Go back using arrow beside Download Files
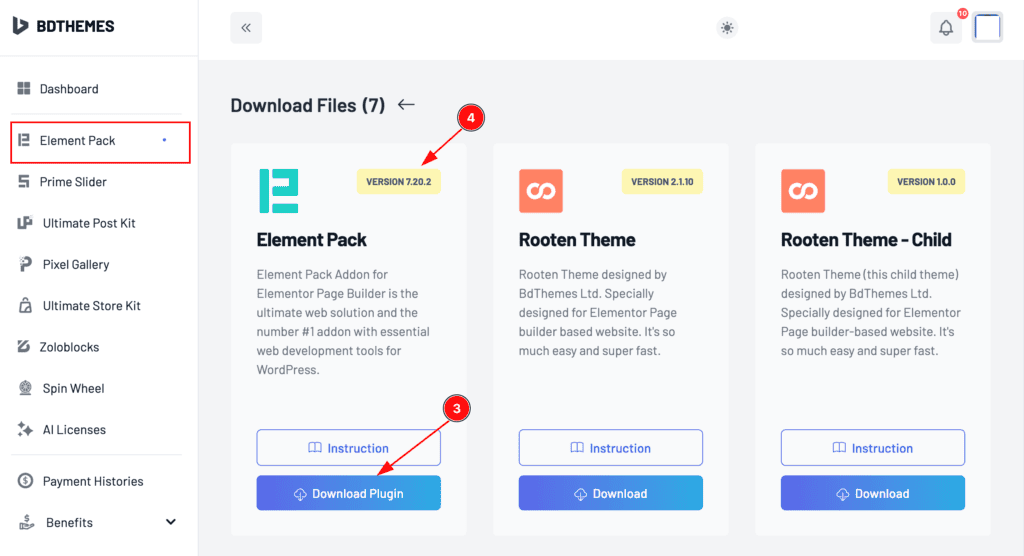The image size is (1024, 556). (406, 105)
